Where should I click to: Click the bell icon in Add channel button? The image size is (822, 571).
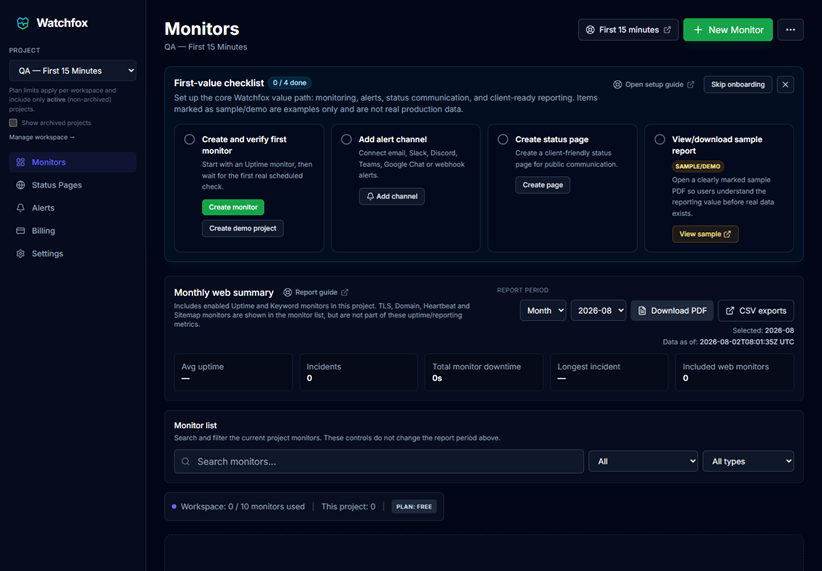(x=370, y=196)
